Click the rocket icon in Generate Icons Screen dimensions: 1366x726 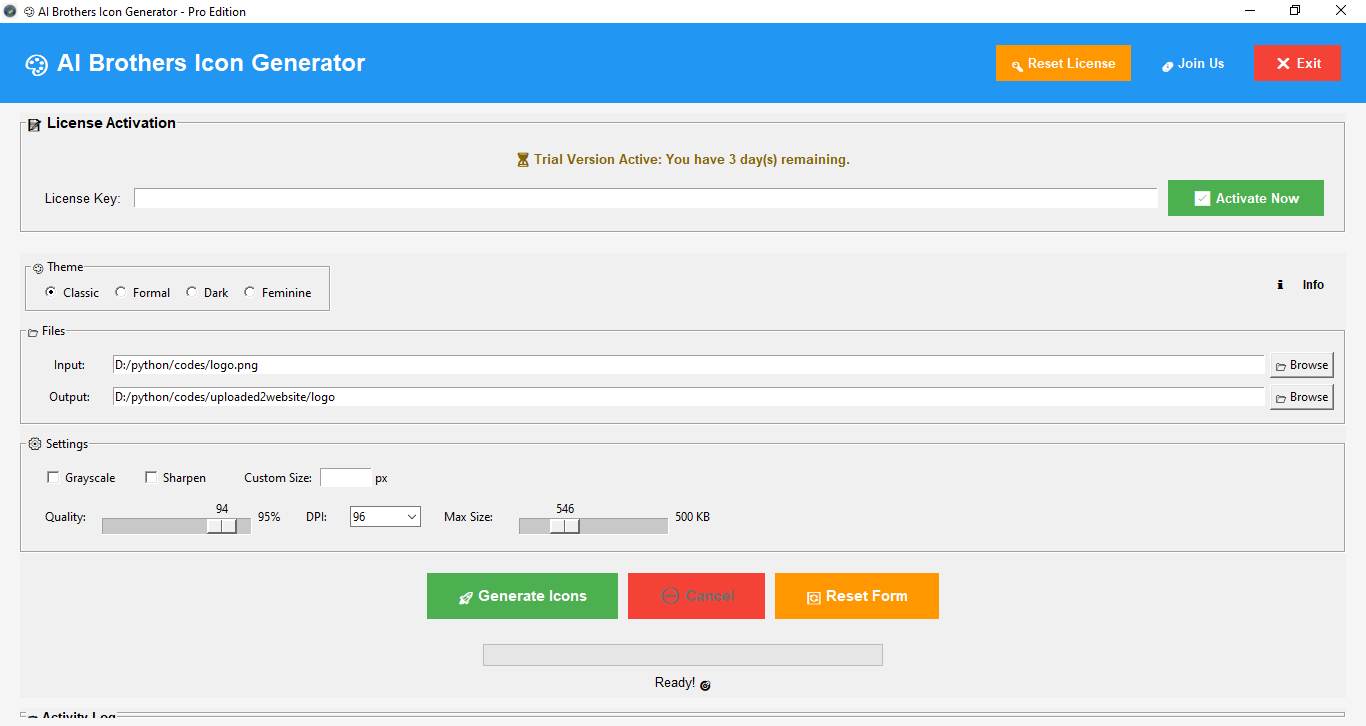(466, 597)
